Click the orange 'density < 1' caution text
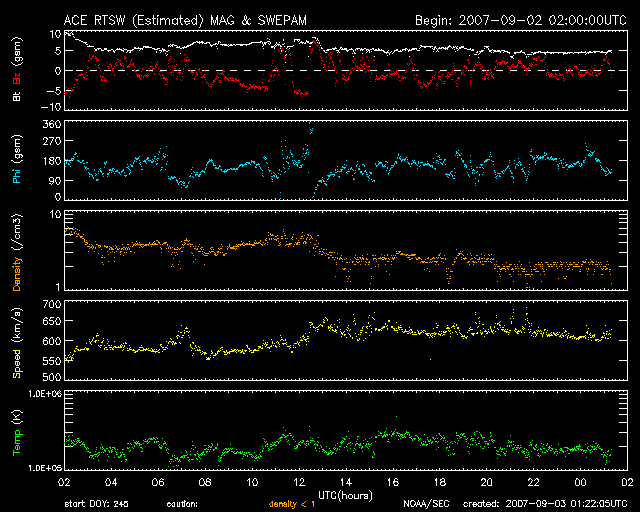 292,504
